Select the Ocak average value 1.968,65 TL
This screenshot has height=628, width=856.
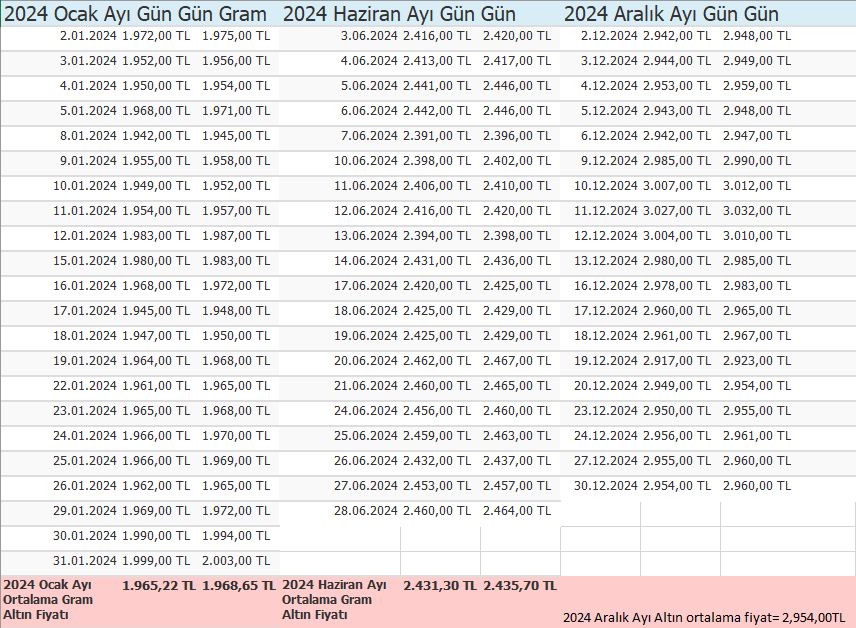click(x=239, y=586)
